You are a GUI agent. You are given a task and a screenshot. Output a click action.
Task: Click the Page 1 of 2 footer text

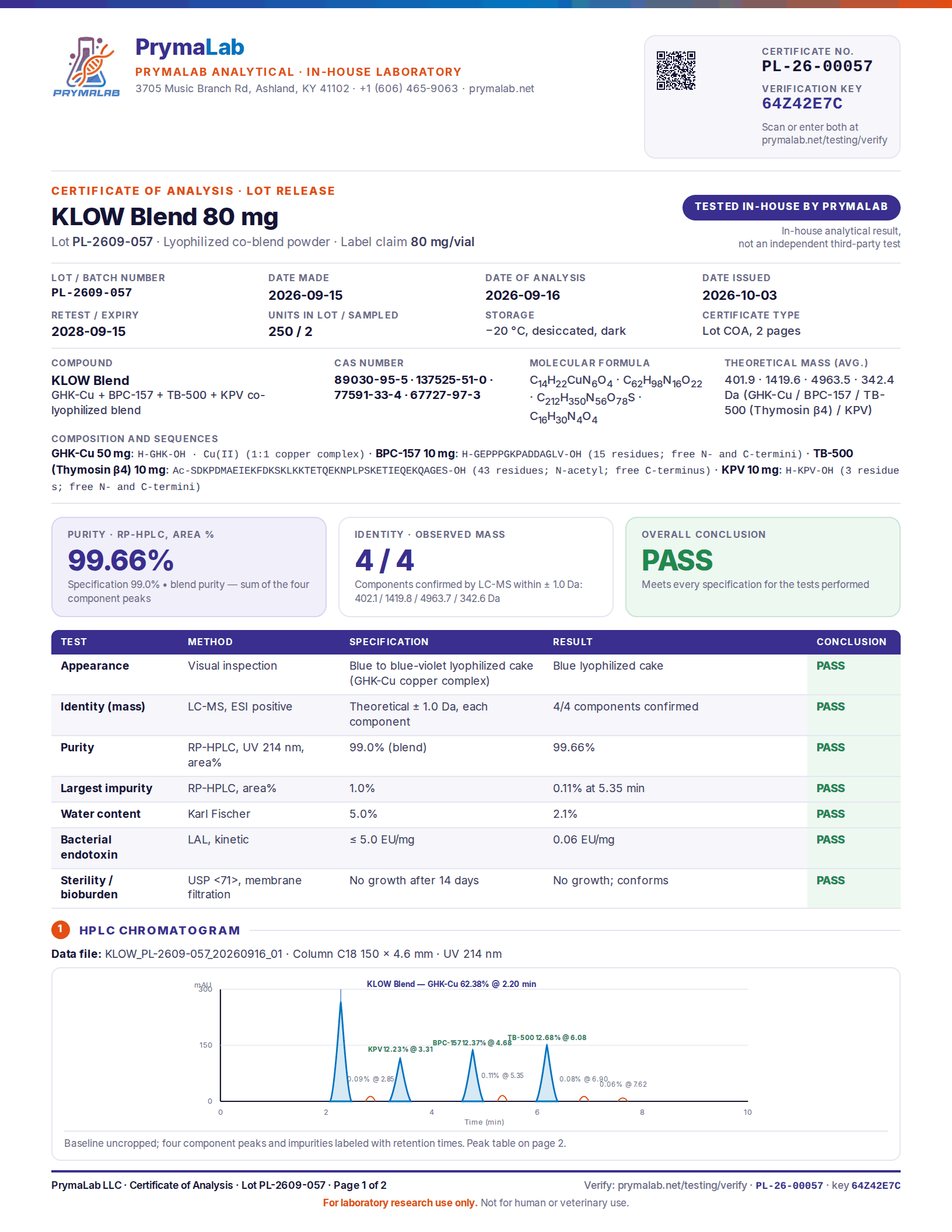[x=360, y=1185]
